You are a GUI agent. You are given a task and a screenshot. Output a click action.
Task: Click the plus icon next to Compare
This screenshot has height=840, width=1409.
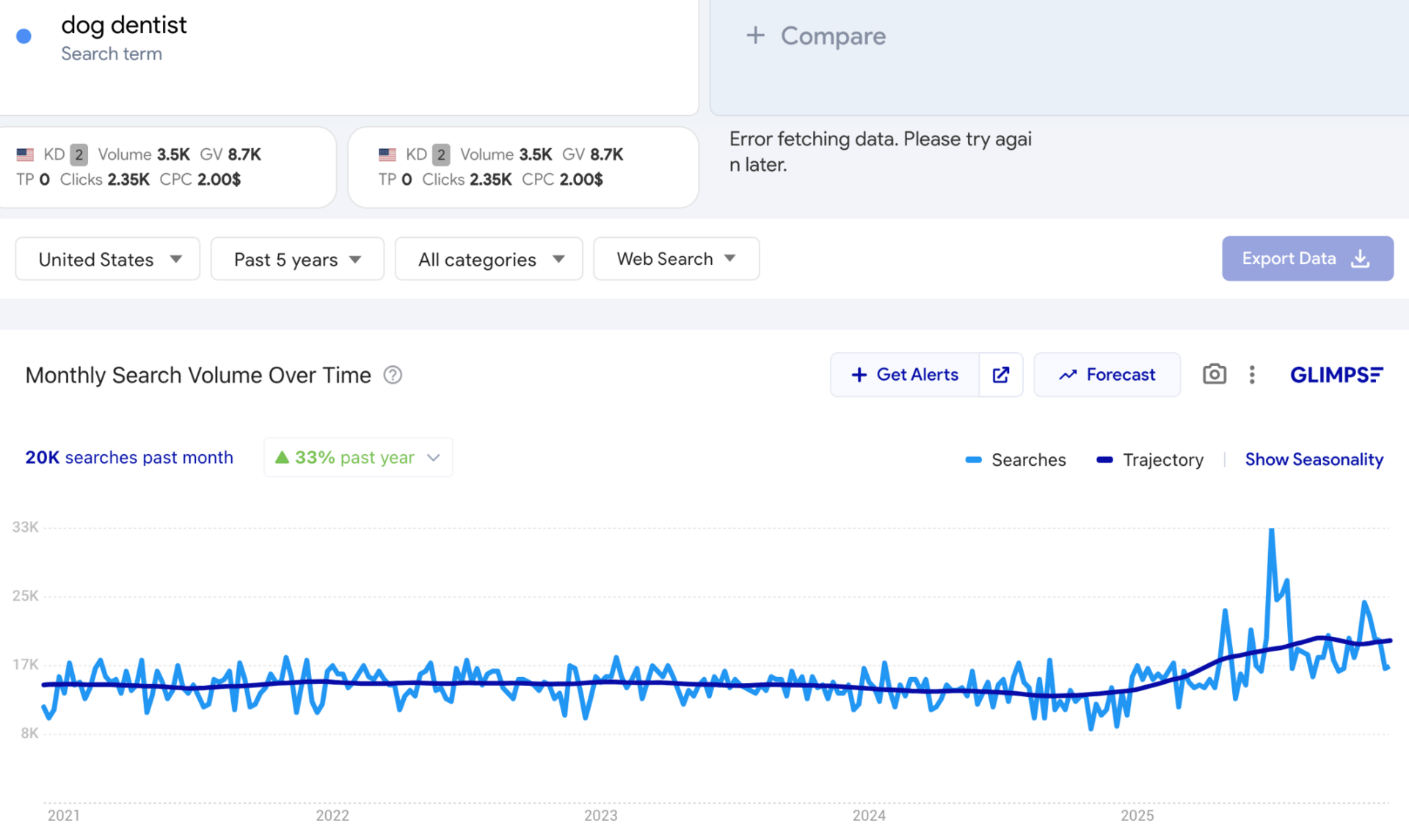point(755,35)
